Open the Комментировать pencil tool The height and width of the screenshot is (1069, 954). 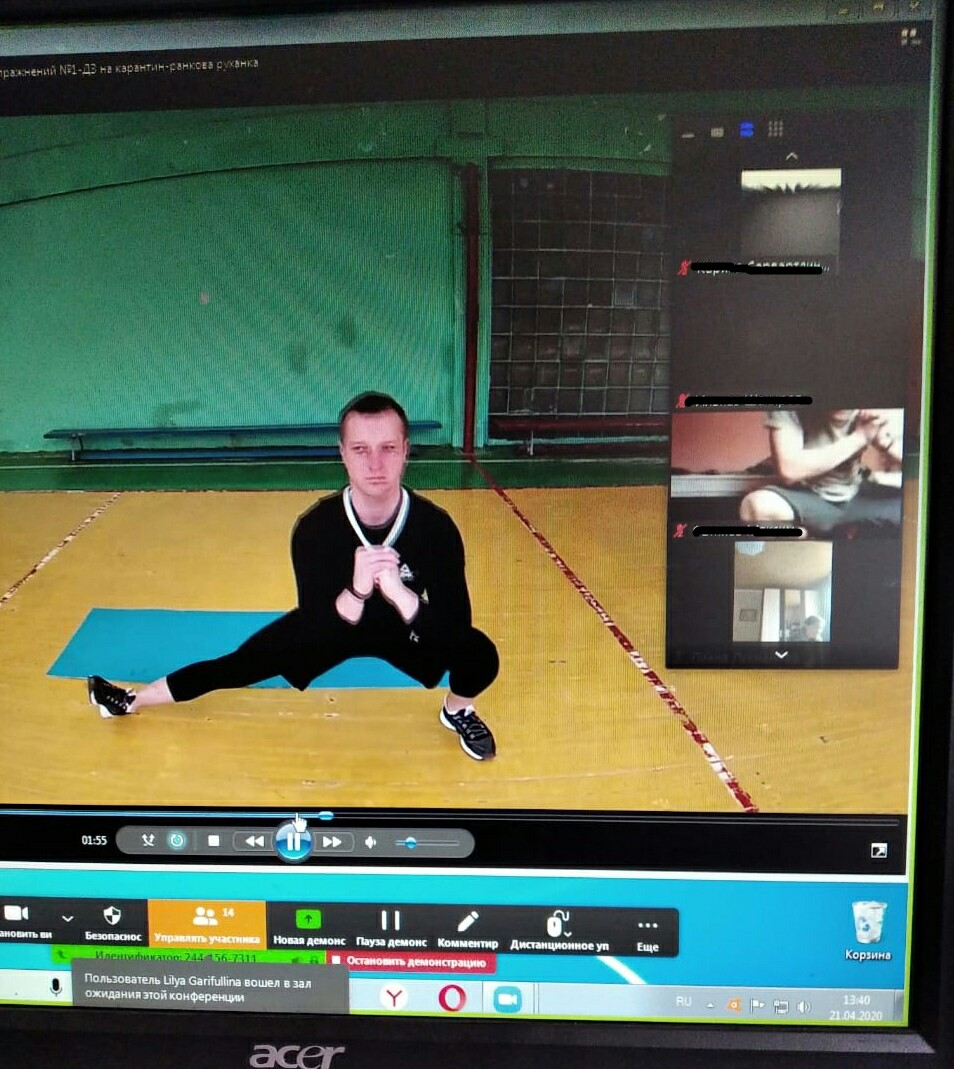[467, 927]
